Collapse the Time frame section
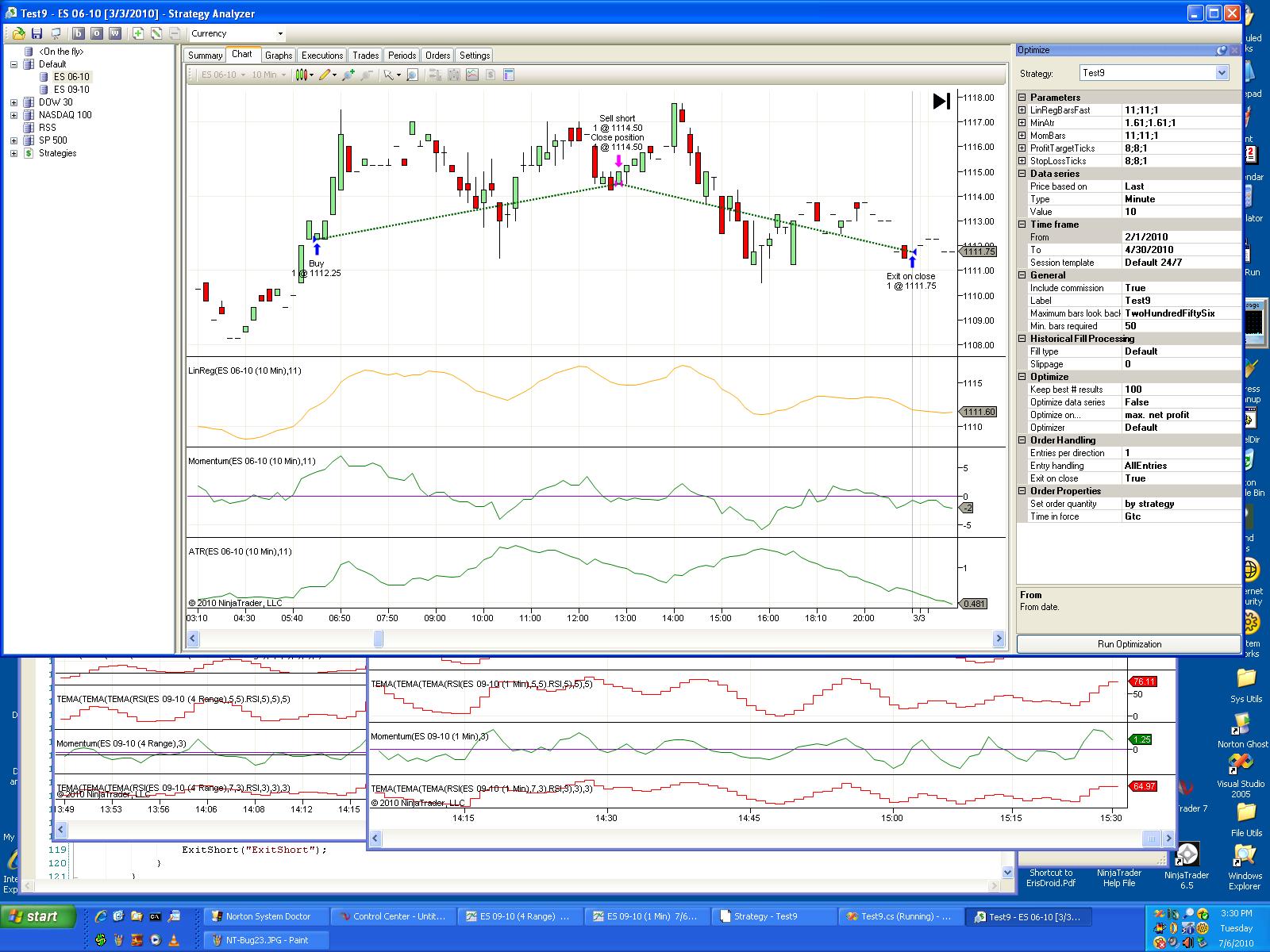 pos(1022,225)
